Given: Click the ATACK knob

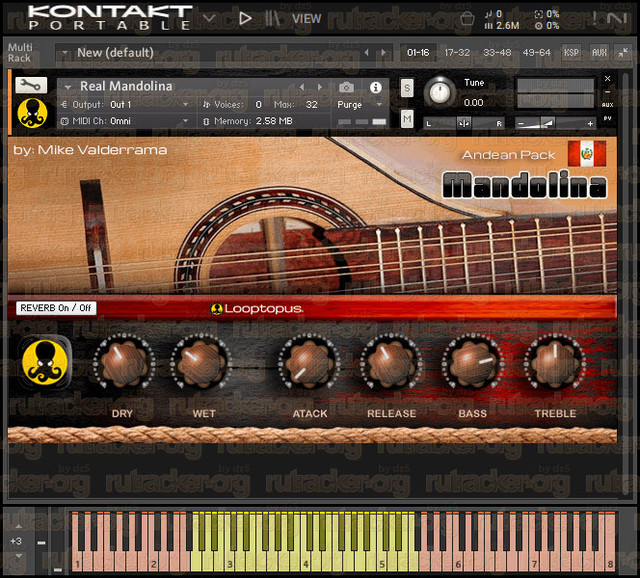Looking at the screenshot, I should tap(309, 362).
